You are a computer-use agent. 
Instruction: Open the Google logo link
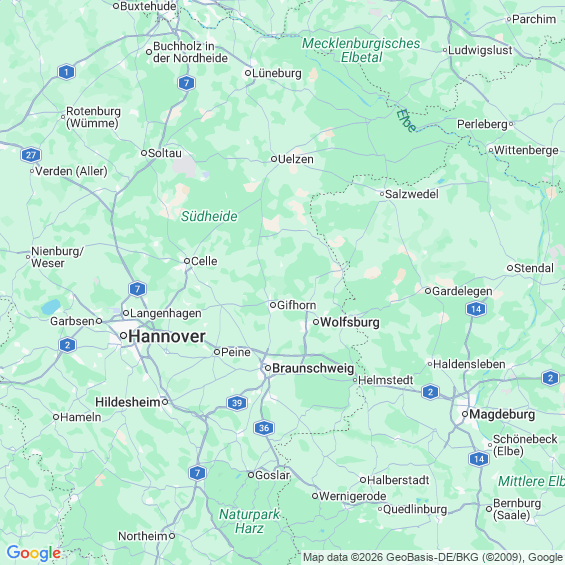pyautogui.click(x=34, y=553)
